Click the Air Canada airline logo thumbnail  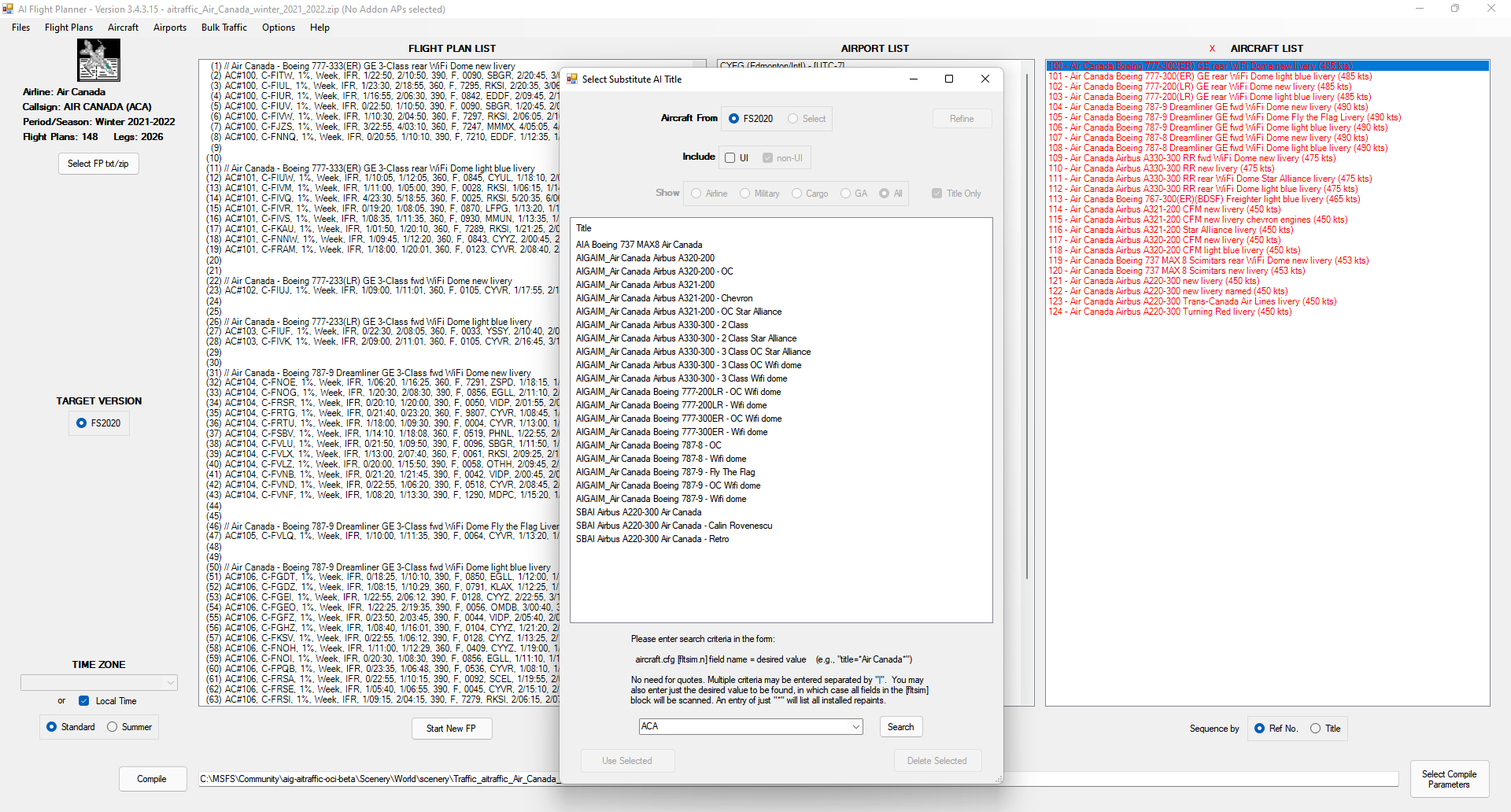98,60
